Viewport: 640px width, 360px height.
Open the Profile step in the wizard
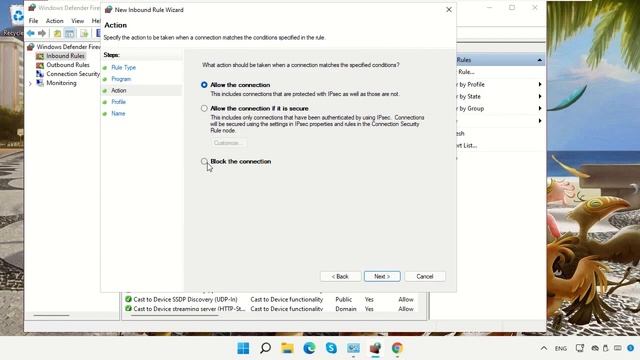pos(118,102)
